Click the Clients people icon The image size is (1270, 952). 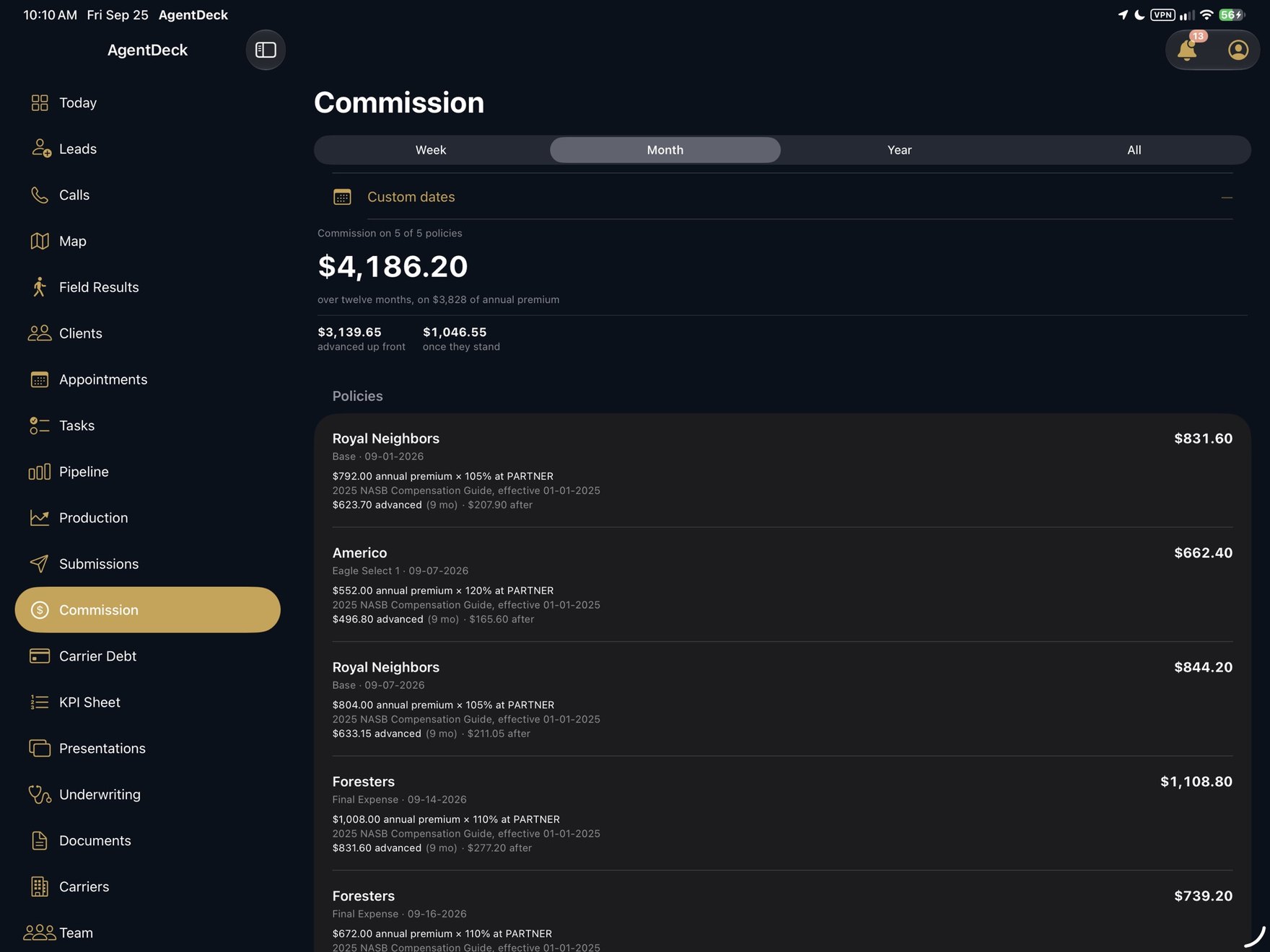(x=40, y=333)
